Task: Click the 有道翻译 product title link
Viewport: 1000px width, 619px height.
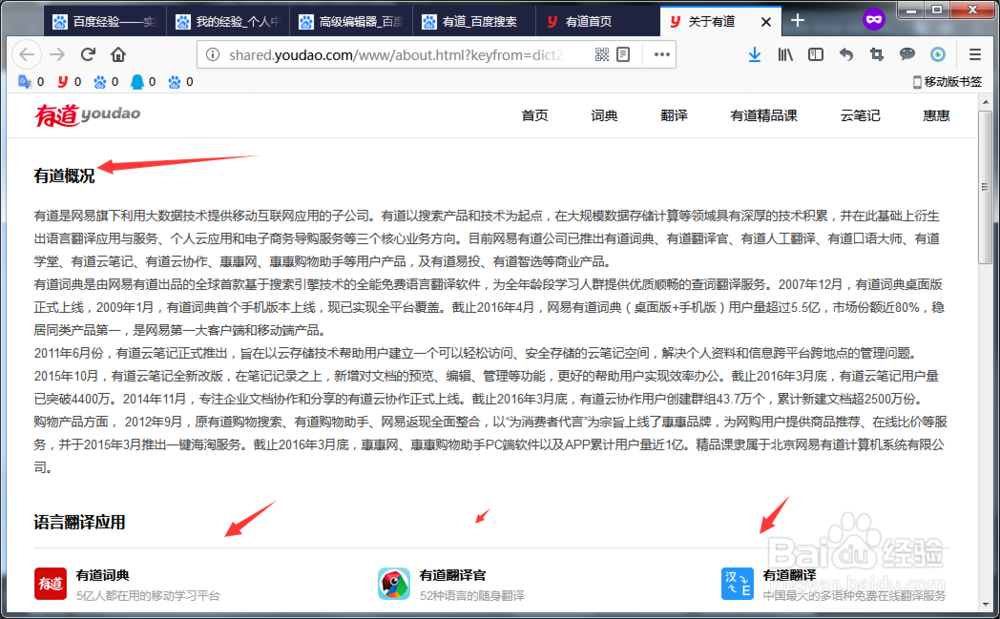Action: coord(790,575)
